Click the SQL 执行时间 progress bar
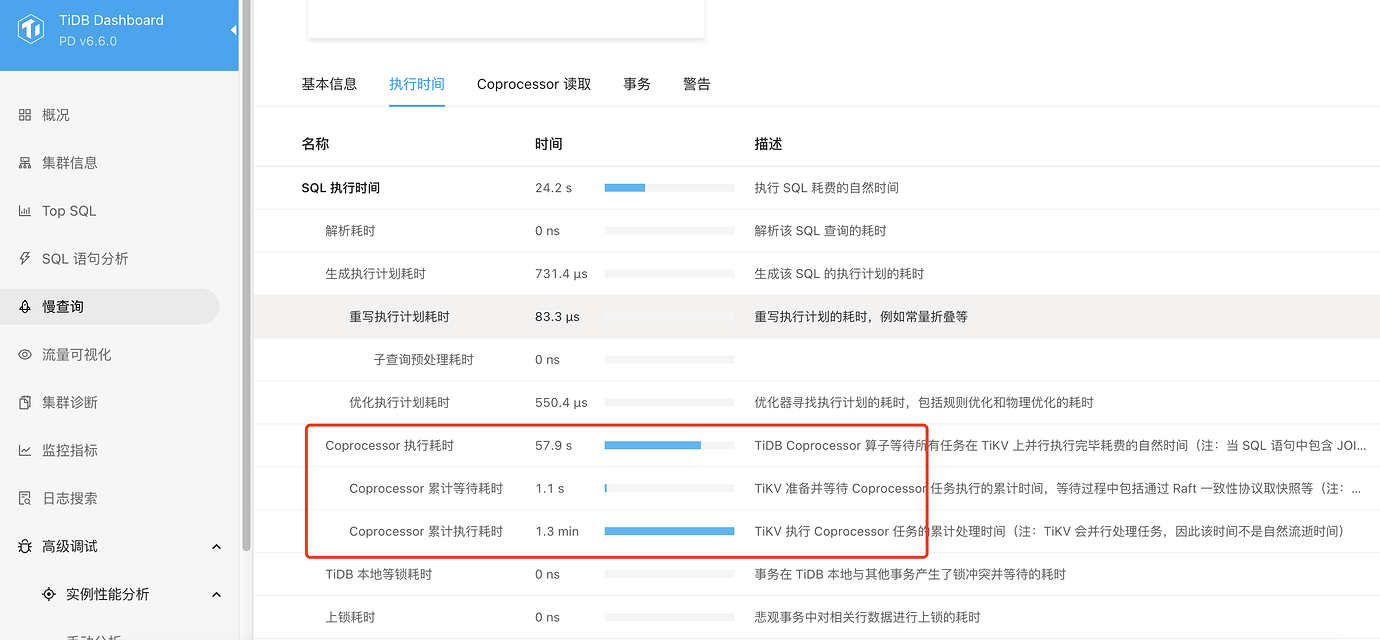1380x640 pixels. tap(670, 188)
